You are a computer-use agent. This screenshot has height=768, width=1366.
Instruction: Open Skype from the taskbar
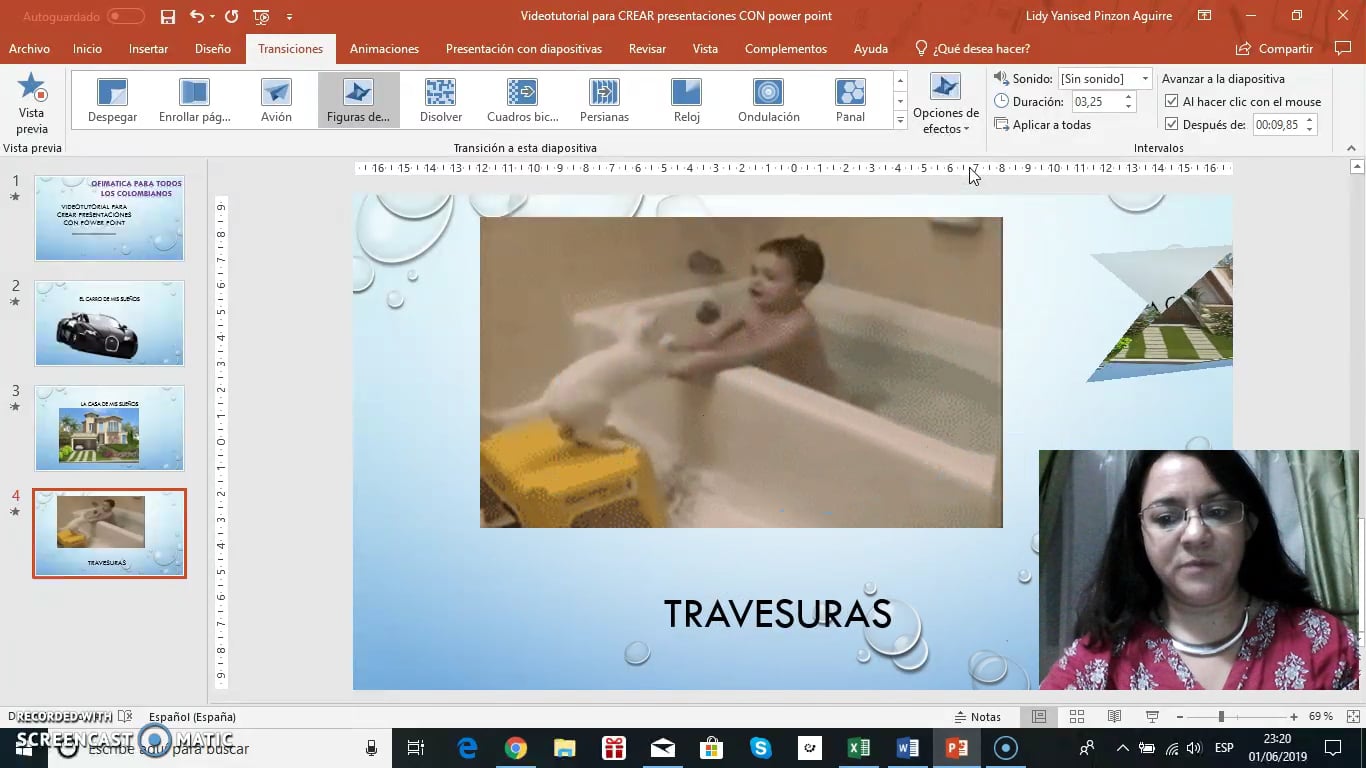pyautogui.click(x=760, y=748)
